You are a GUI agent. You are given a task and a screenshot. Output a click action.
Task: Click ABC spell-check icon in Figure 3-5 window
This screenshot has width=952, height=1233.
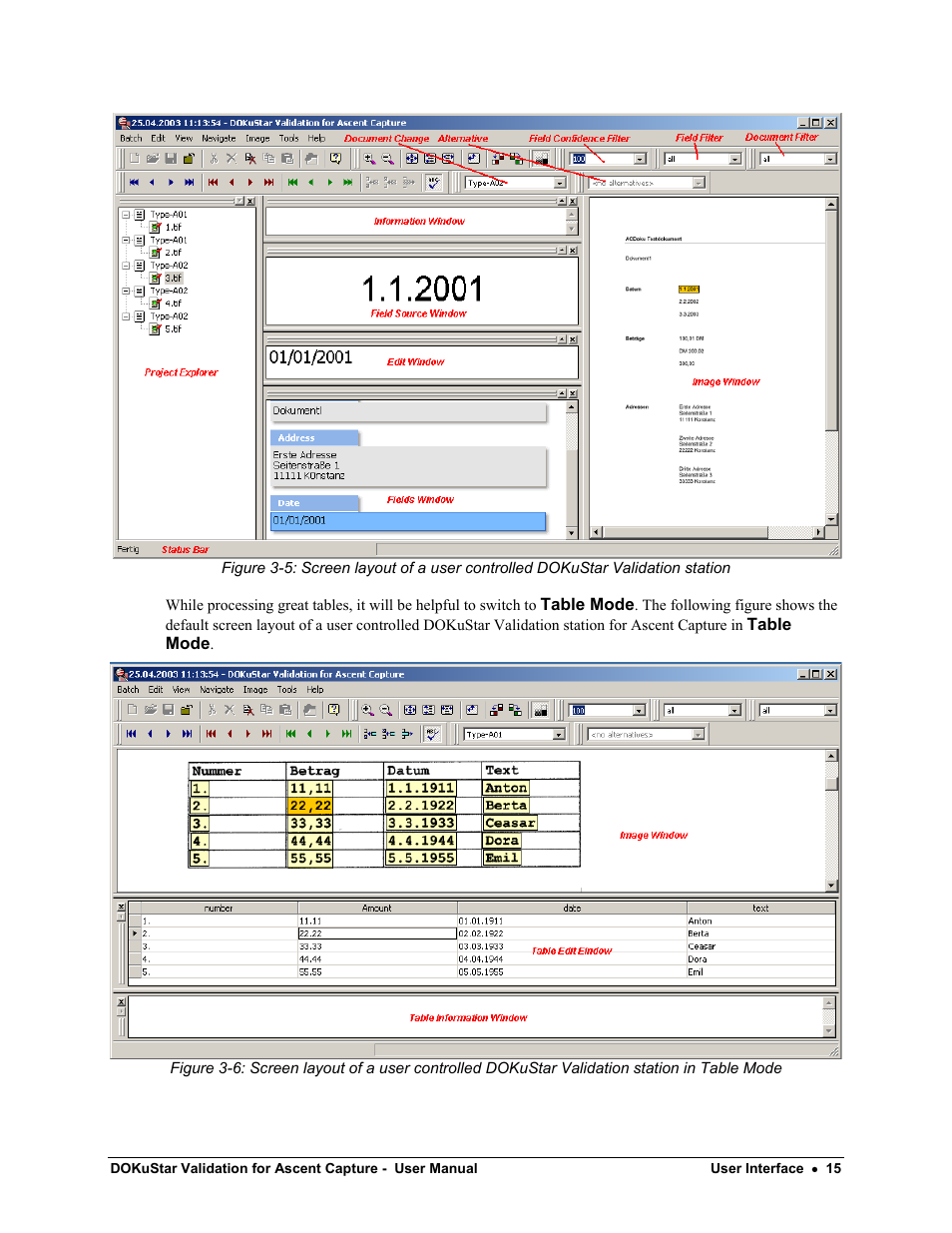coord(433,183)
